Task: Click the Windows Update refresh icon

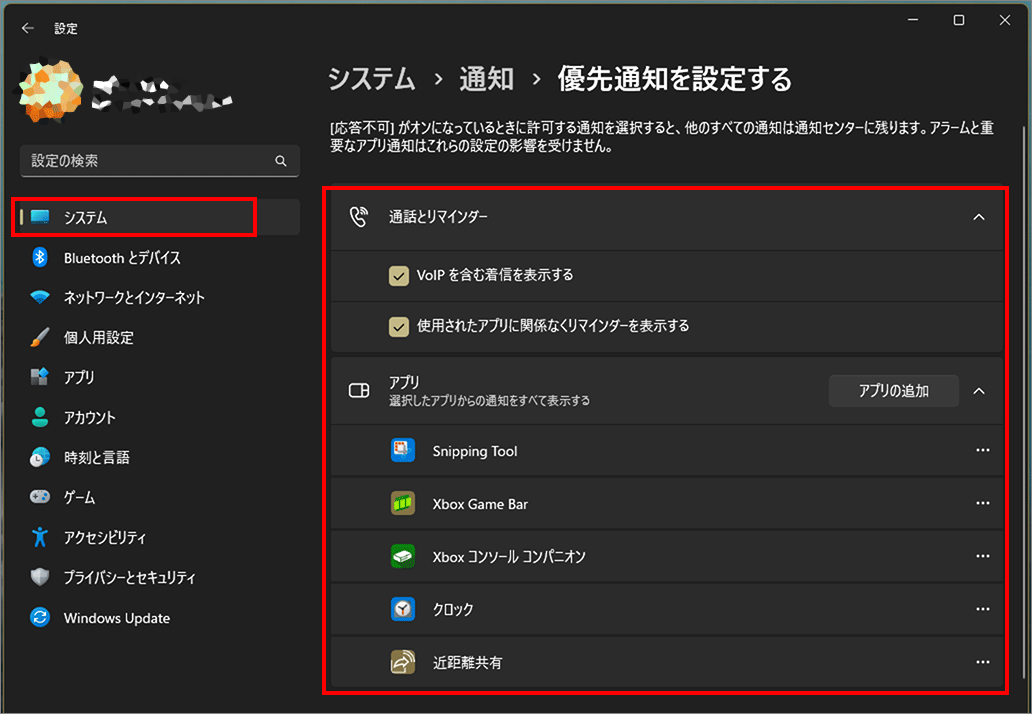Action: [x=40, y=617]
